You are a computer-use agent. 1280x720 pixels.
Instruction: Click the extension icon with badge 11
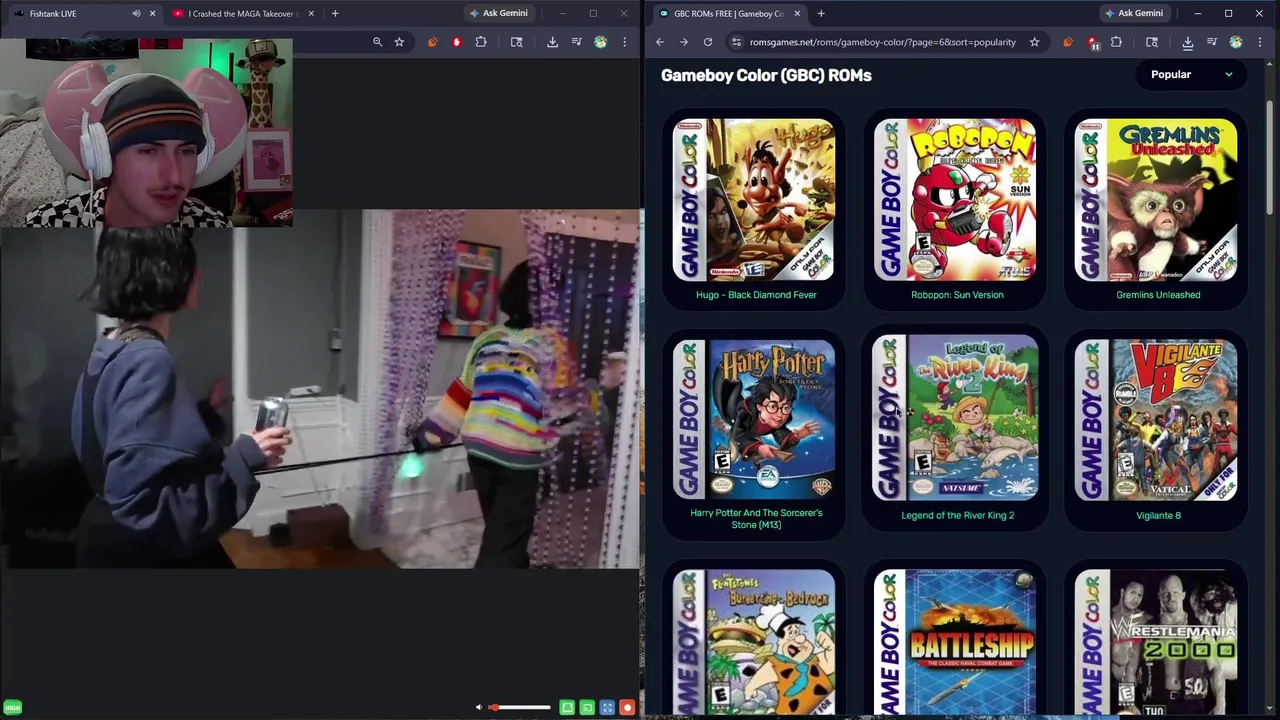click(1092, 42)
